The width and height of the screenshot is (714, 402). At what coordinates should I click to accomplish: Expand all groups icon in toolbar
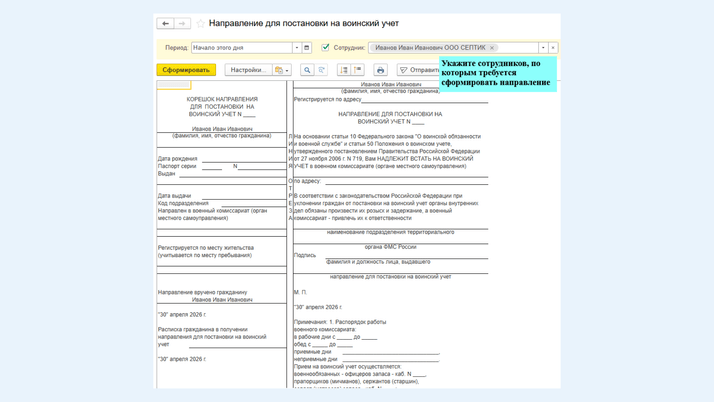[x=344, y=70]
